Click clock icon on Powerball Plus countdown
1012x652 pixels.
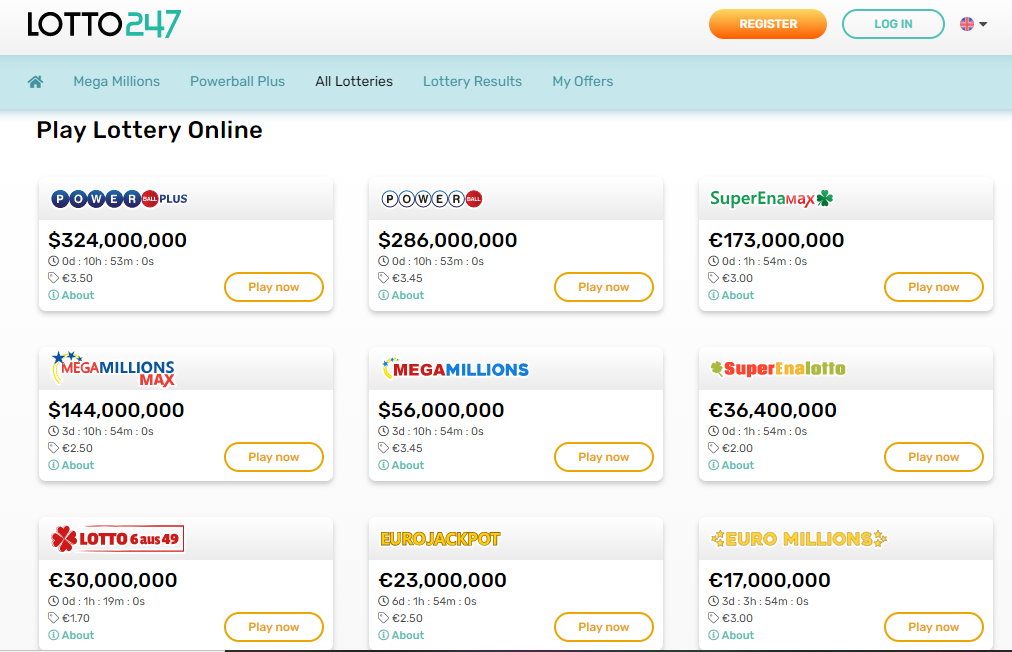click(x=54, y=261)
